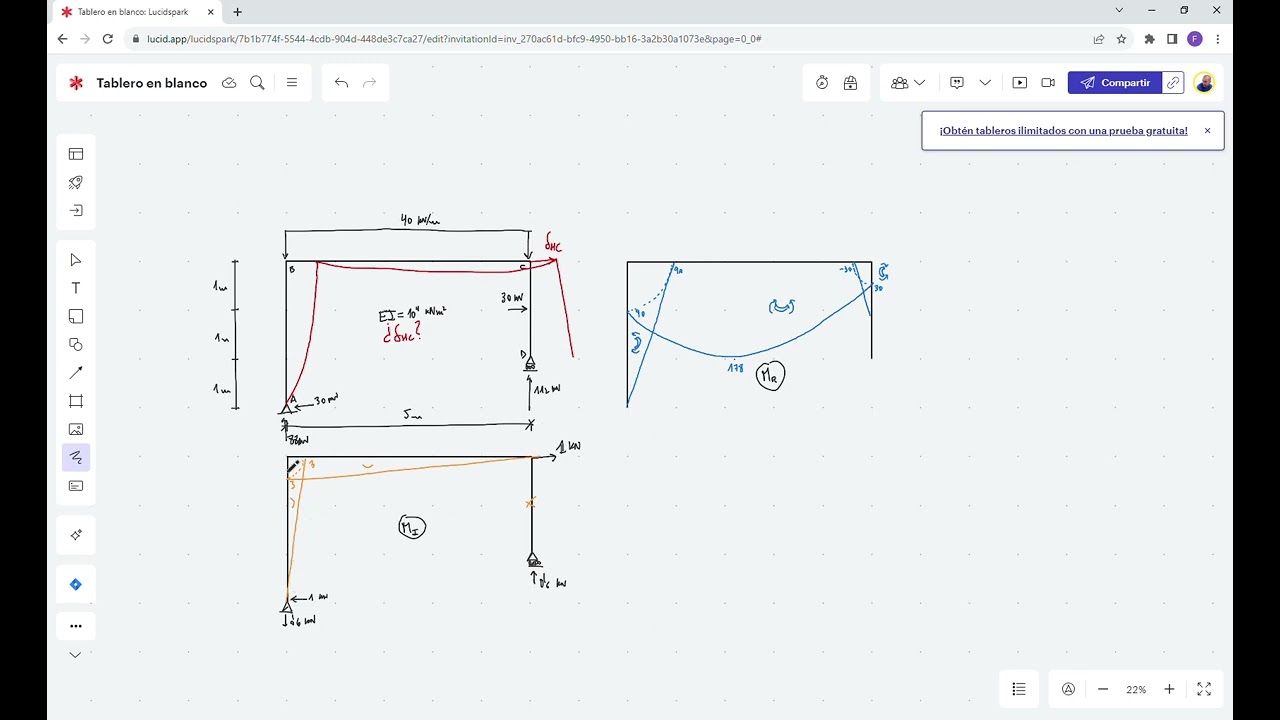The image size is (1280, 720).
Task: Open the 22% zoom level menu
Action: pyautogui.click(x=1136, y=690)
